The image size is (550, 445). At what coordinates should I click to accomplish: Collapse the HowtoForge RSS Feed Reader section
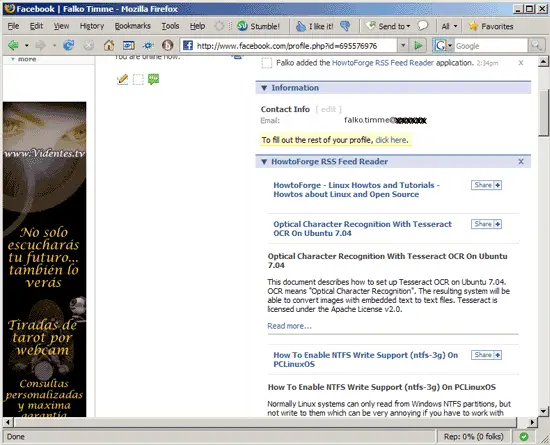tap(264, 162)
